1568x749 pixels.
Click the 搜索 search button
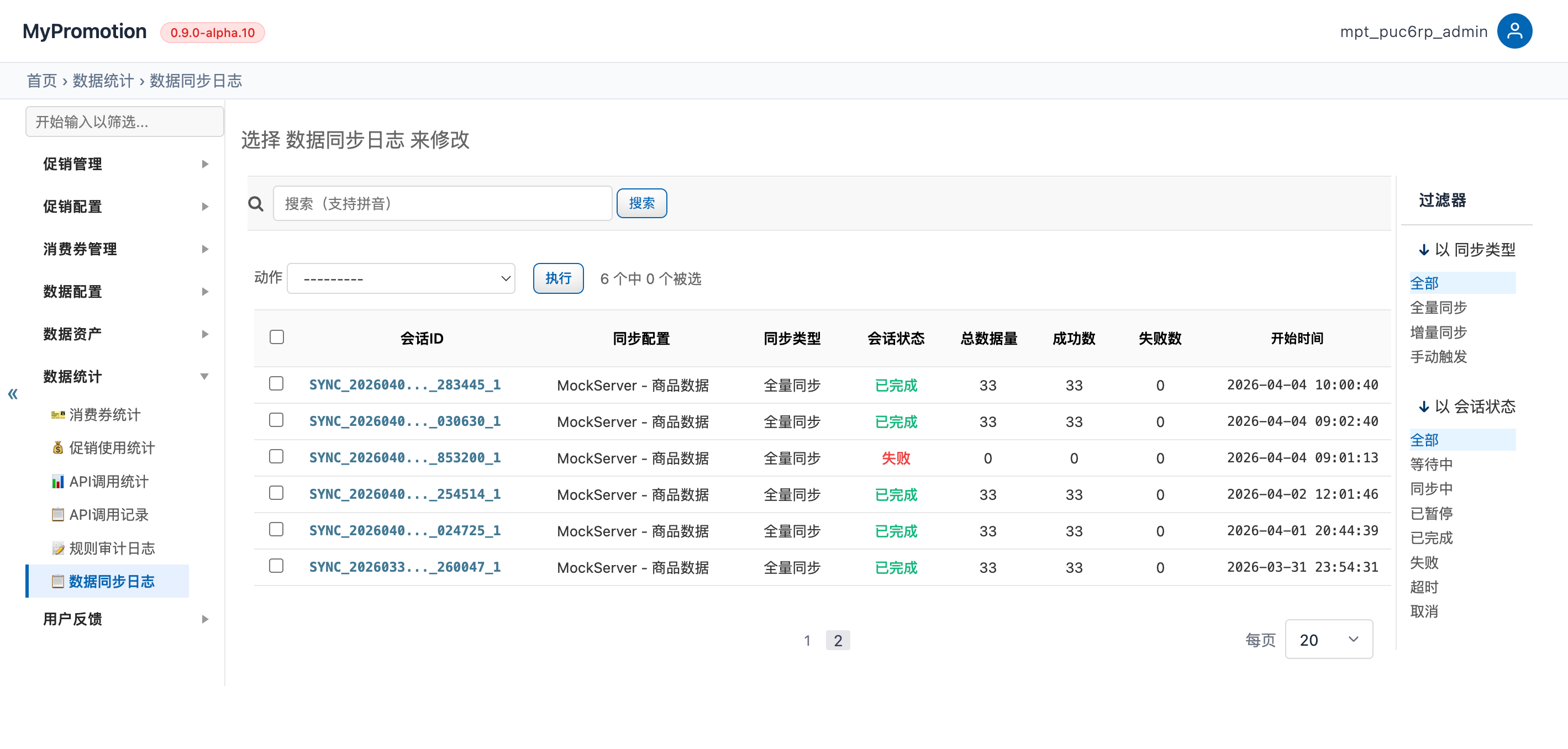[641, 203]
